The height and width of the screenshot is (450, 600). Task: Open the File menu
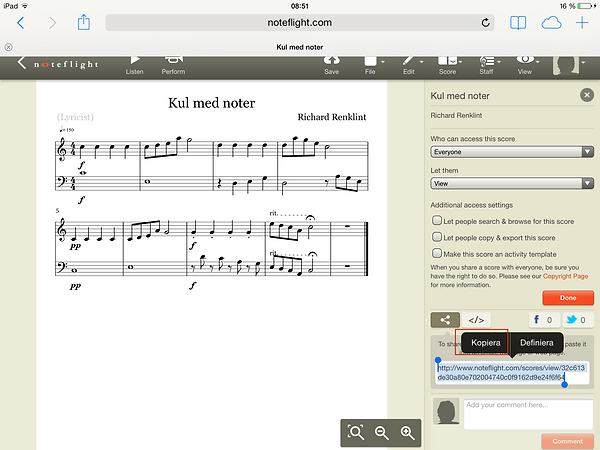click(373, 66)
